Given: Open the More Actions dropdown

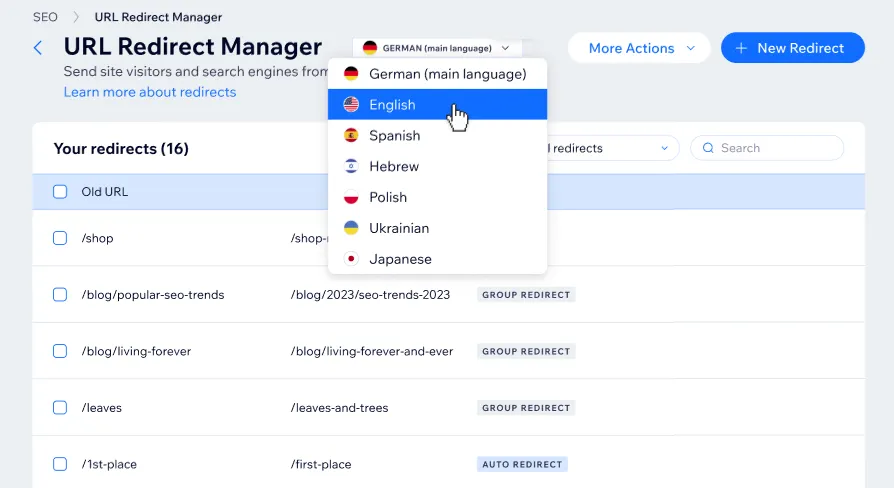Looking at the screenshot, I should (639, 48).
